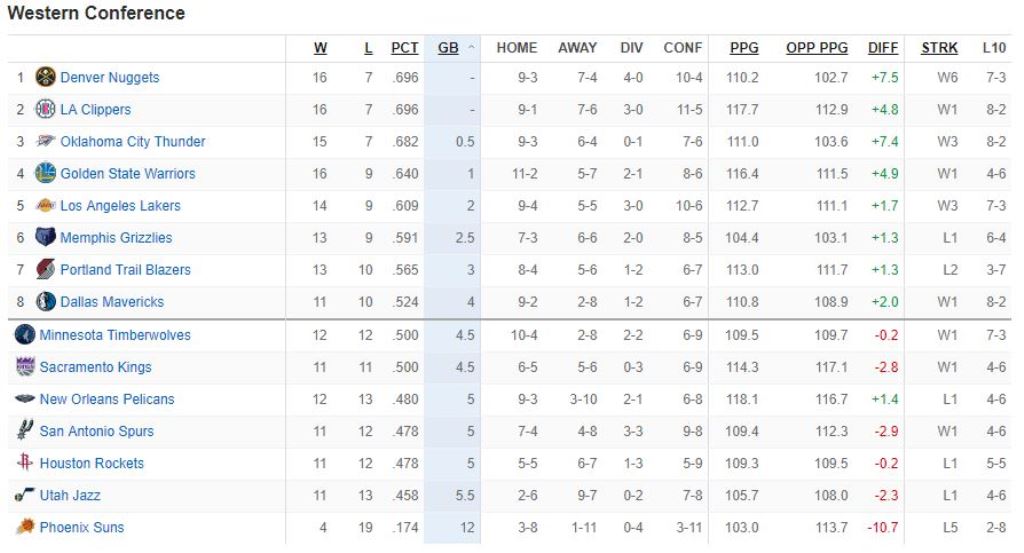The height and width of the screenshot is (553, 1024).
Task: Click the Portland Trail Blazers logo
Action: pyautogui.click(x=45, y=269)
